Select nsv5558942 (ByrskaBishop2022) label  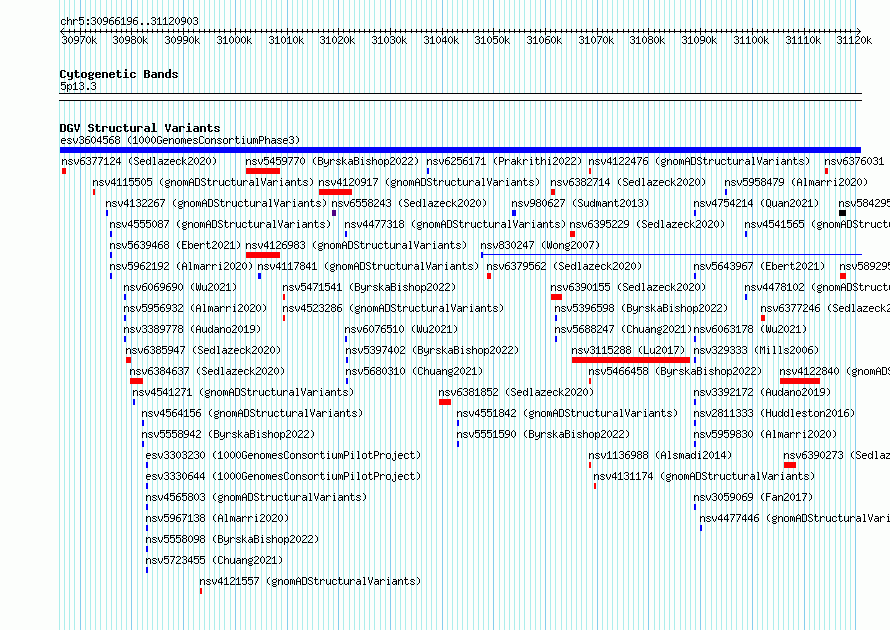click(228, 434)
